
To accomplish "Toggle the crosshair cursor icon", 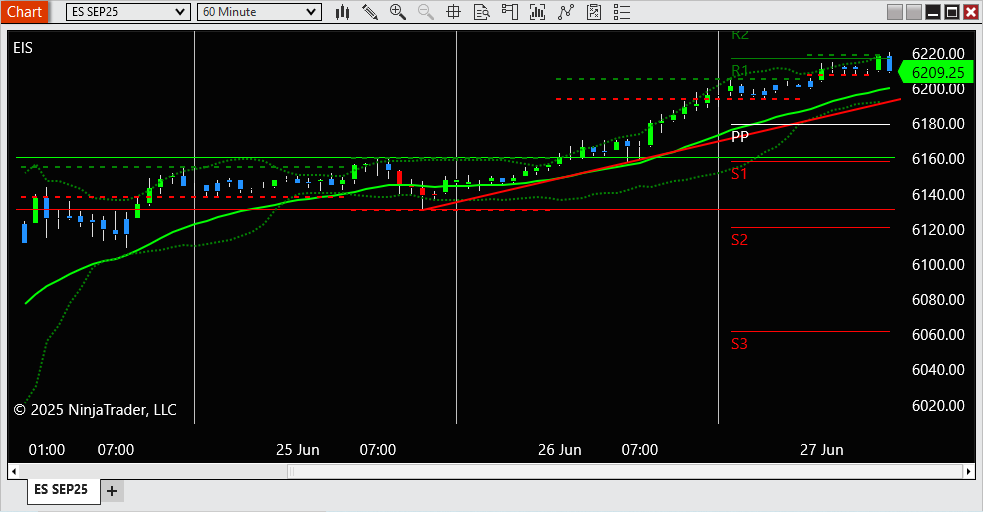I will pos(453,12).
